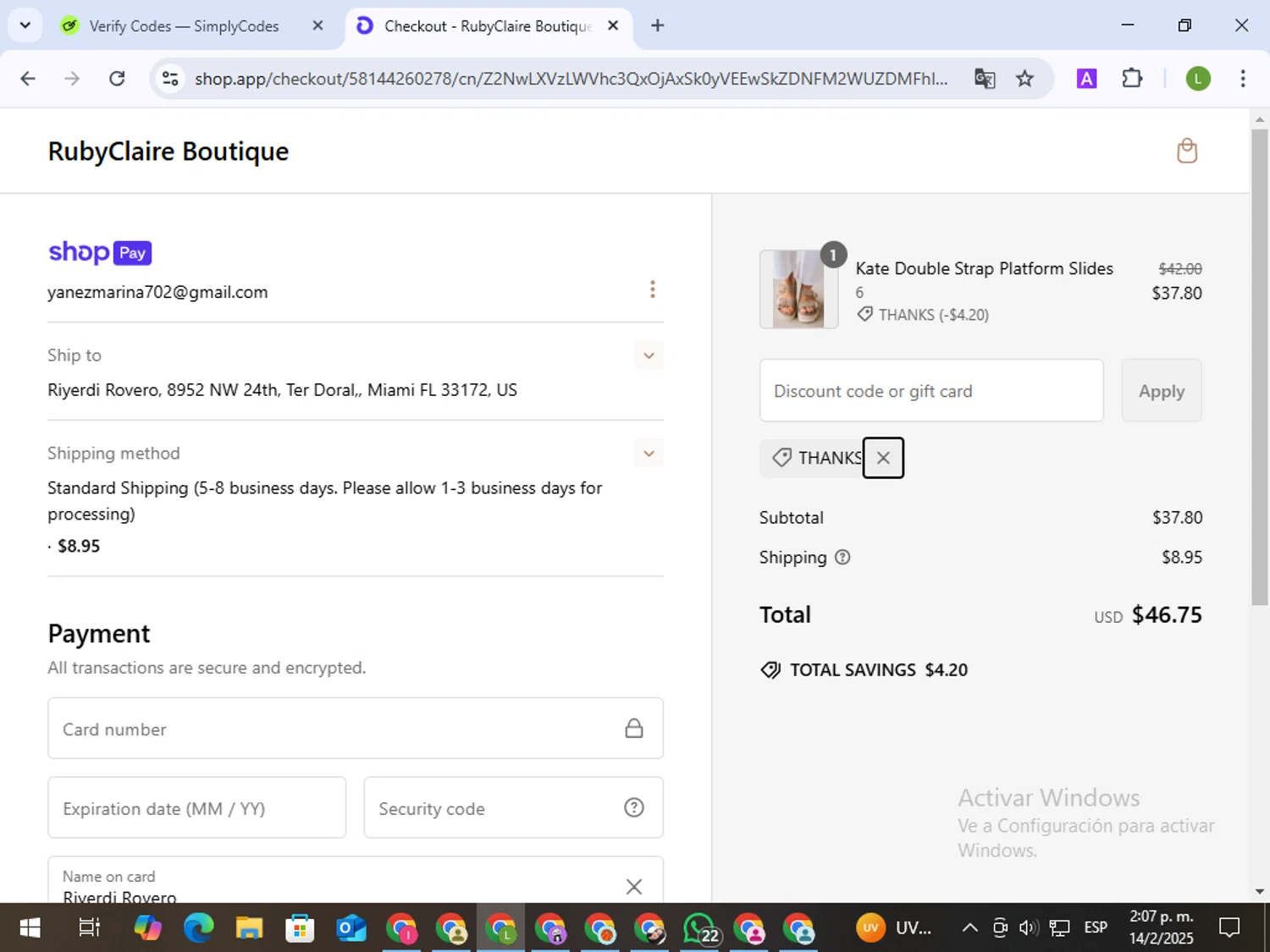Click the Discount code or gift card field
Viewport: 1270px width, 952px height.
coord(931,391)
